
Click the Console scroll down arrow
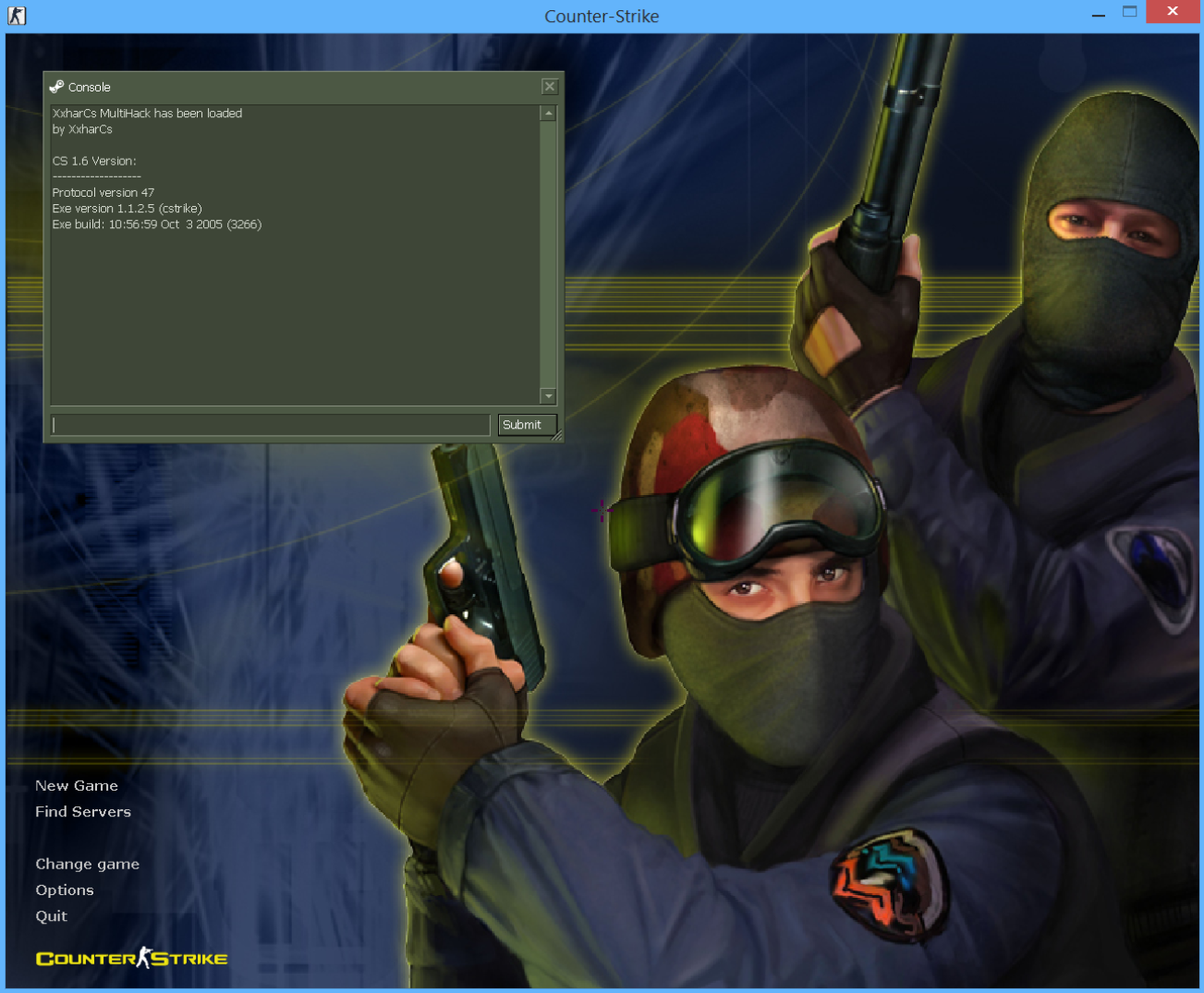548,396
